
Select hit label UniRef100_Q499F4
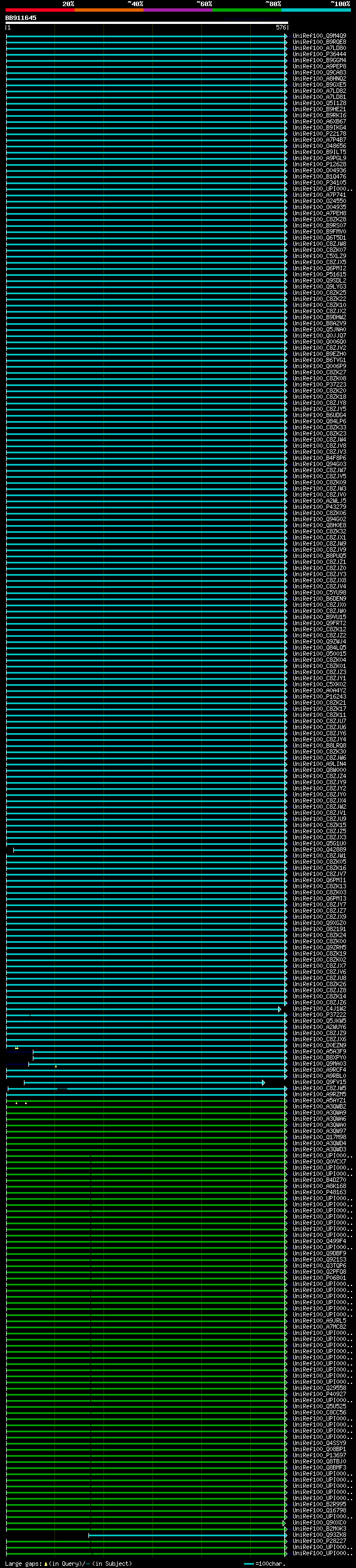pos(319,1241)
